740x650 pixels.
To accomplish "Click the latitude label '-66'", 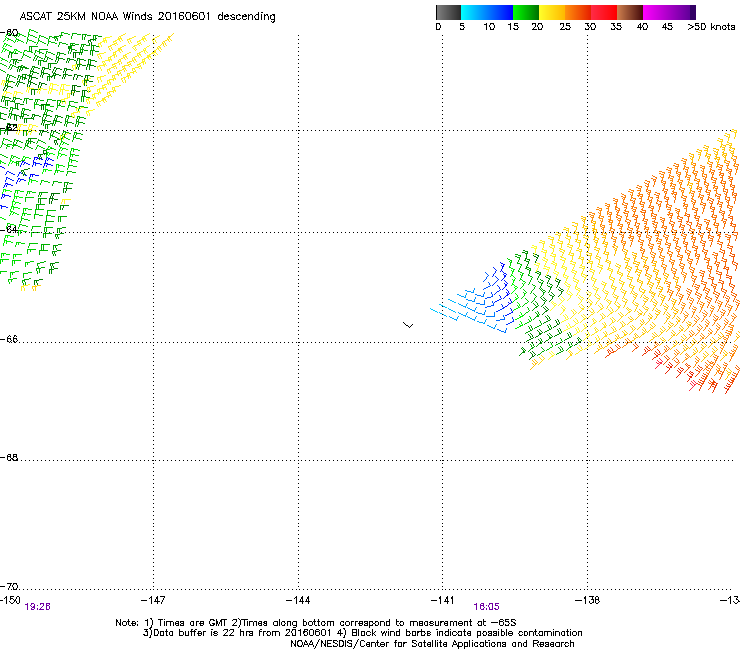I will click(x=9, y=339).
